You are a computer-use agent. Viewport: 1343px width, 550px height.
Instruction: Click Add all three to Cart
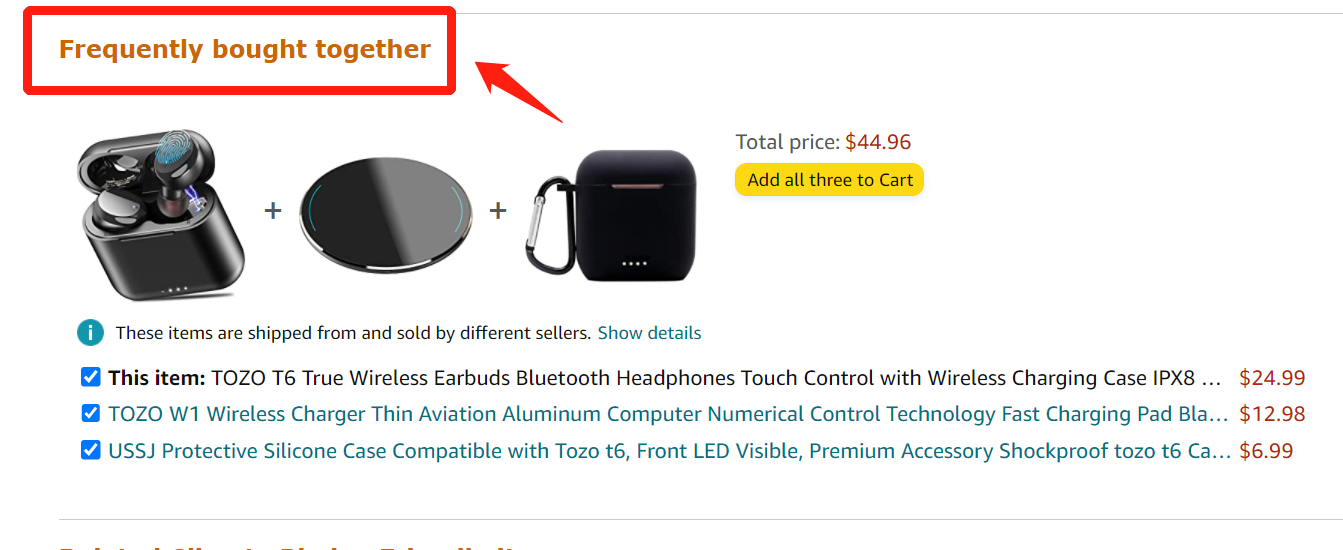[x=830, y=180]
